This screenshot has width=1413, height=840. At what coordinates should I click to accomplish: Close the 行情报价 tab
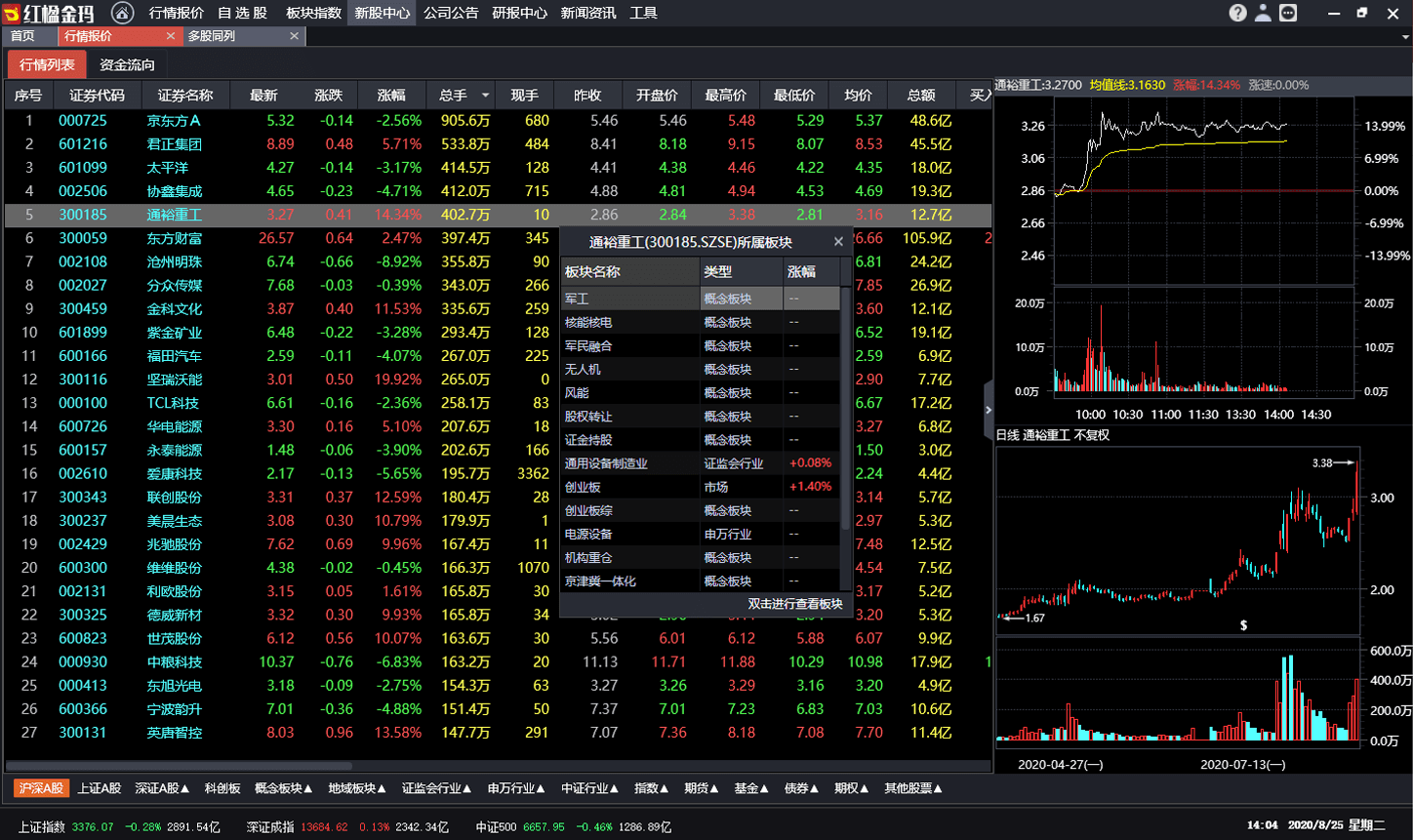point(171,35)
